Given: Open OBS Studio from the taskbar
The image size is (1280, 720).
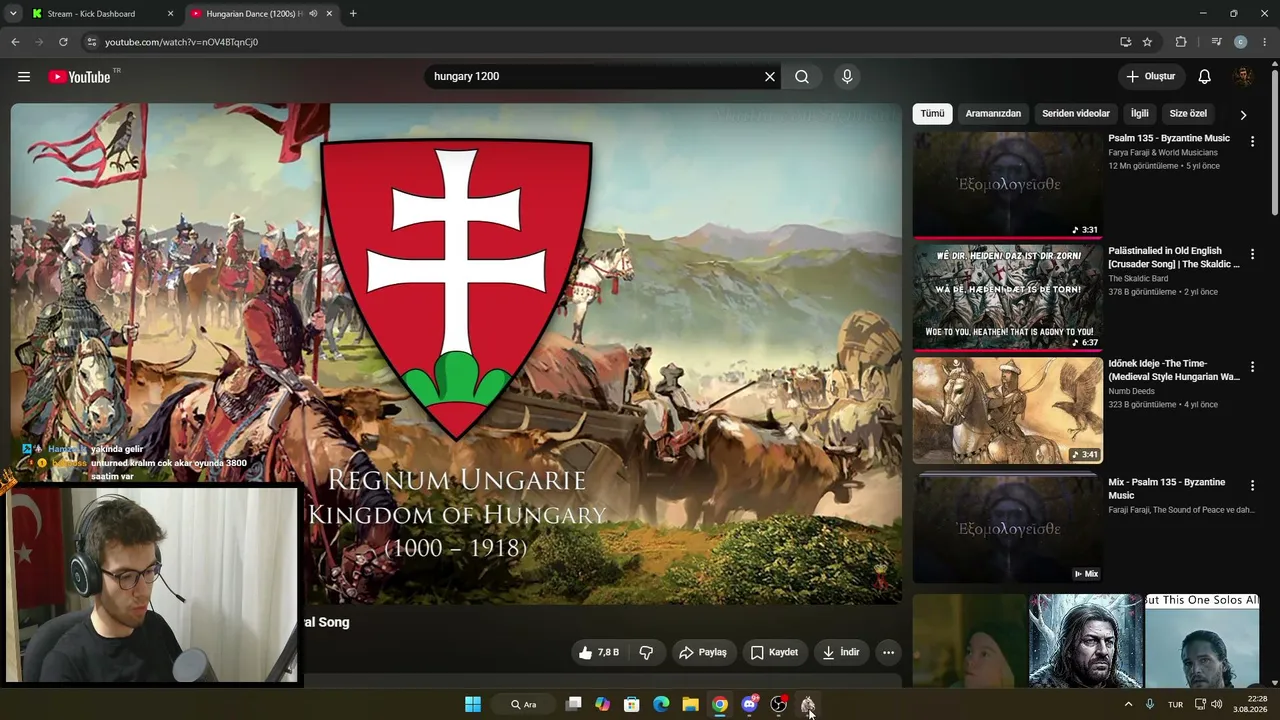Looking at the screenshot, I should [779, 705].
